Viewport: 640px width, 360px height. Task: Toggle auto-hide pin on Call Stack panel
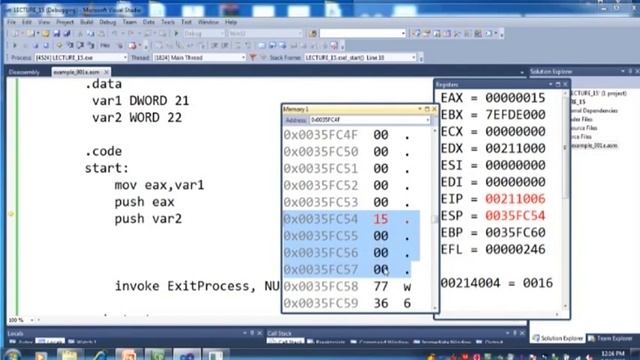point(515,333)
